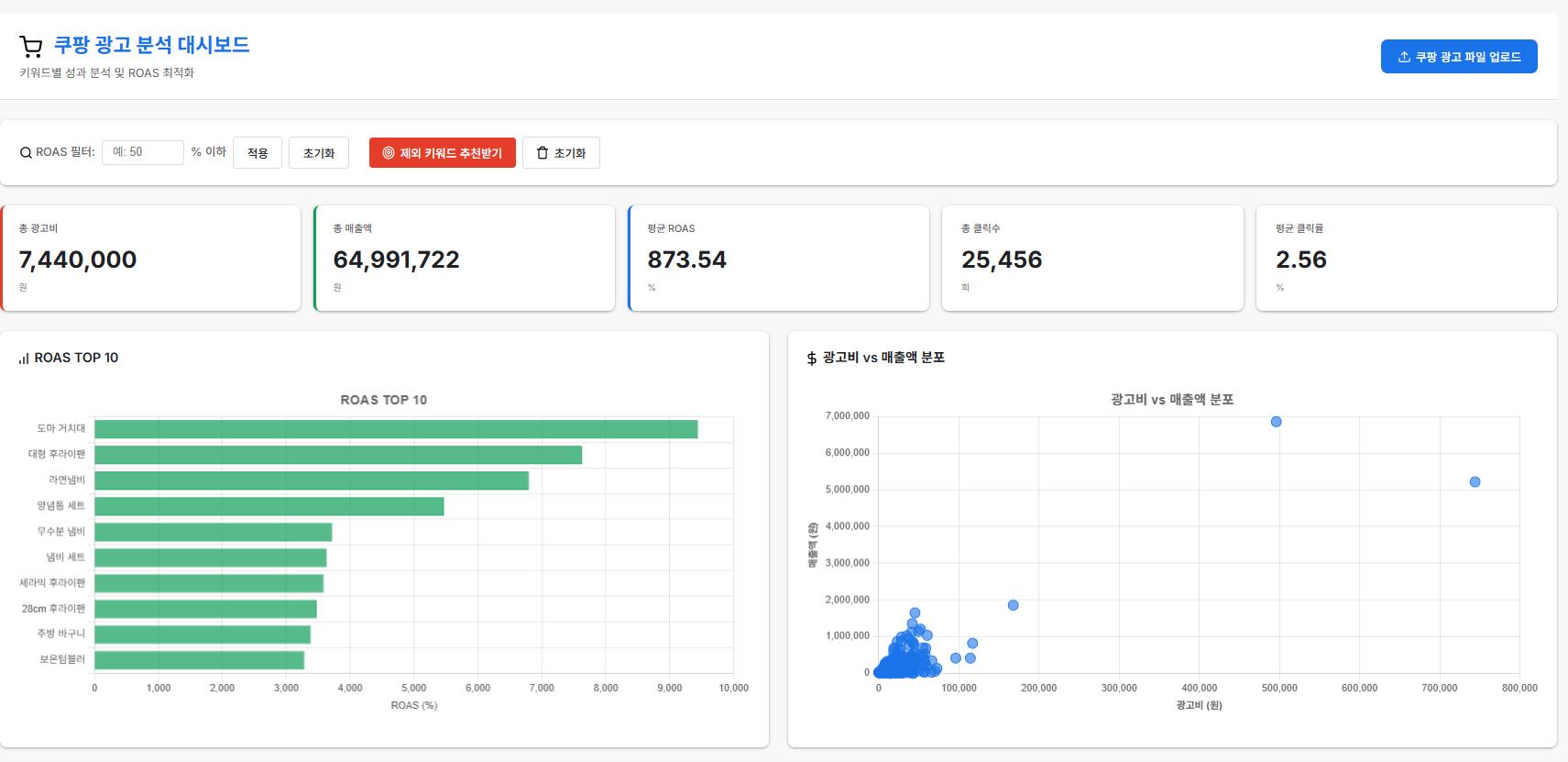Viewport: 1568px width, 762px height.
Task: Reset the filter with 초기화 next to 적용
Action: coord(319,153)
